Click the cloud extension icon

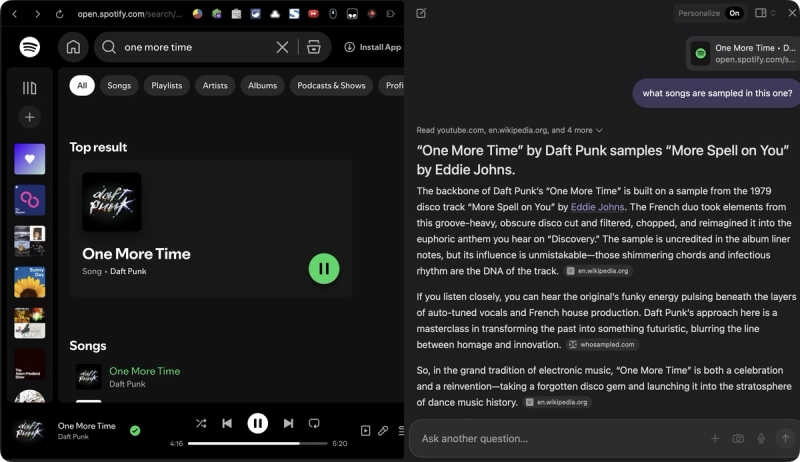click(275, 14)
